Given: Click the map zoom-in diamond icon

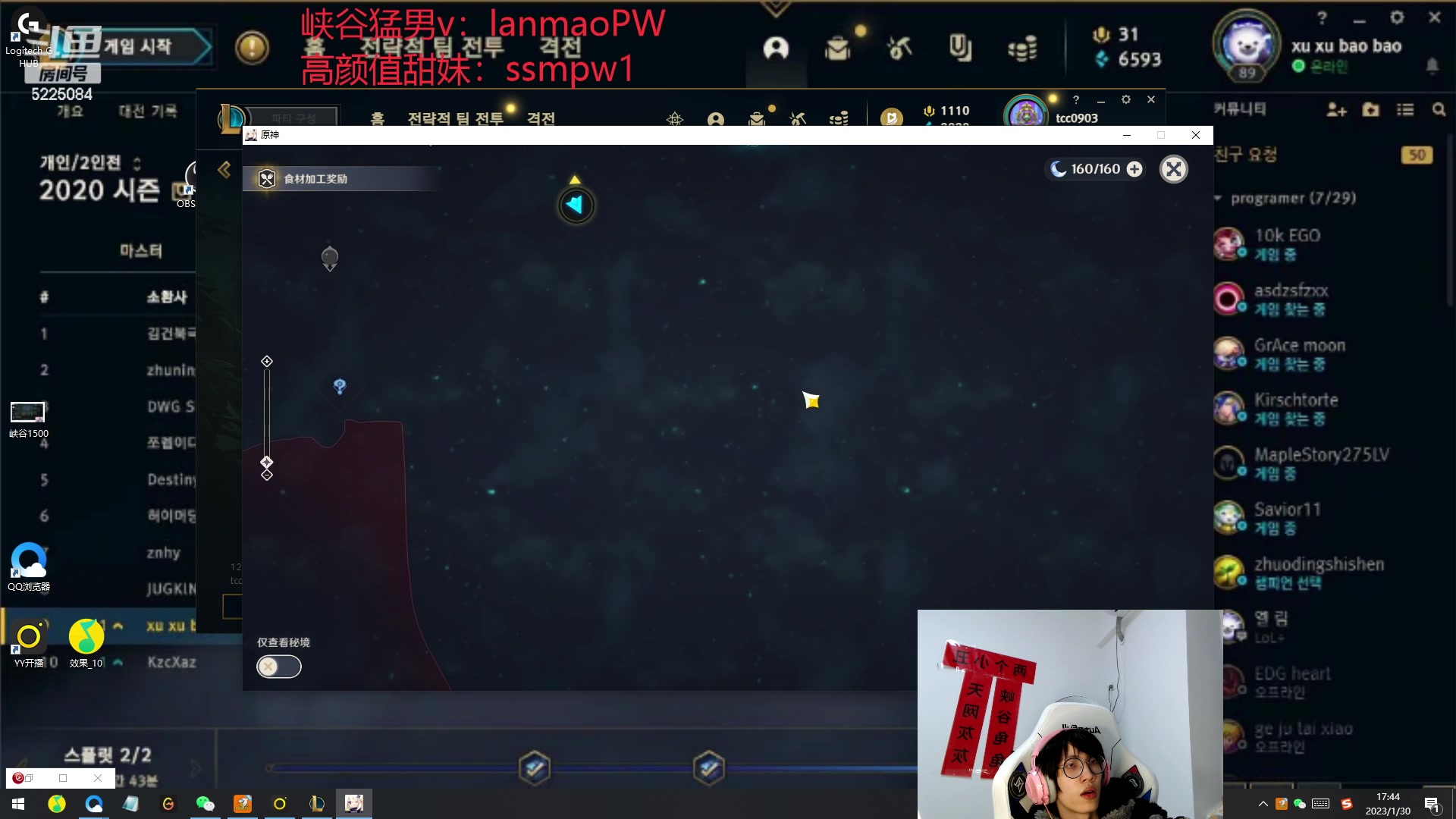Looking at the screenshot, I should [x=267, y=362].
